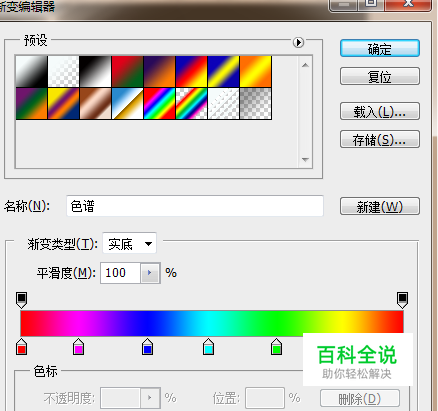
Task: Select the blue, yellow, blue gradient preset
Action: click(224, 71)
